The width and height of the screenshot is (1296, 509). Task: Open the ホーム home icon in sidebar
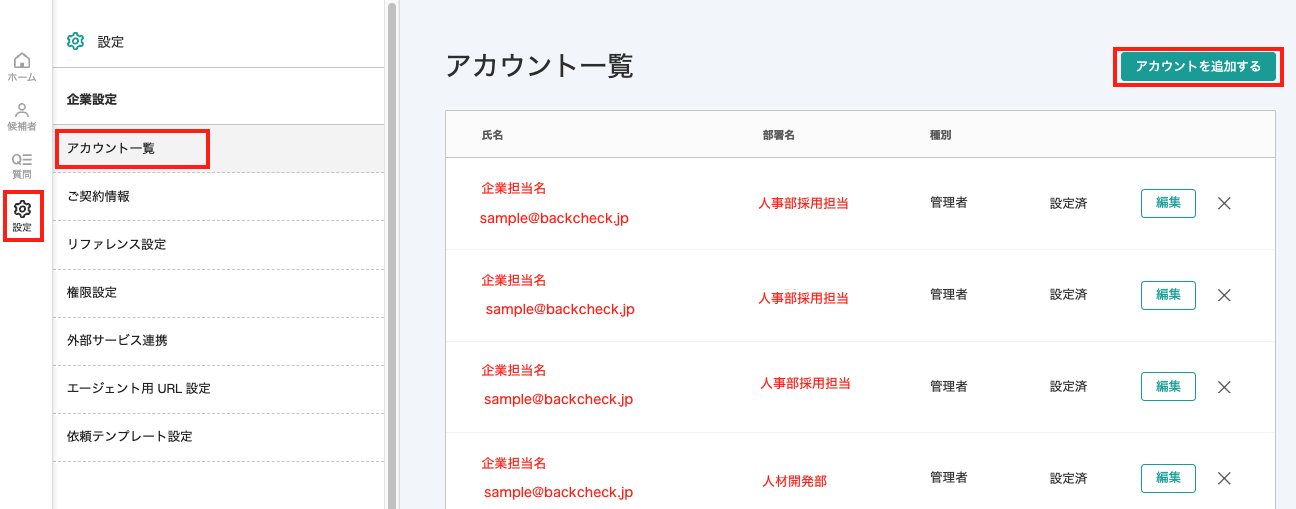click(22, 67)
